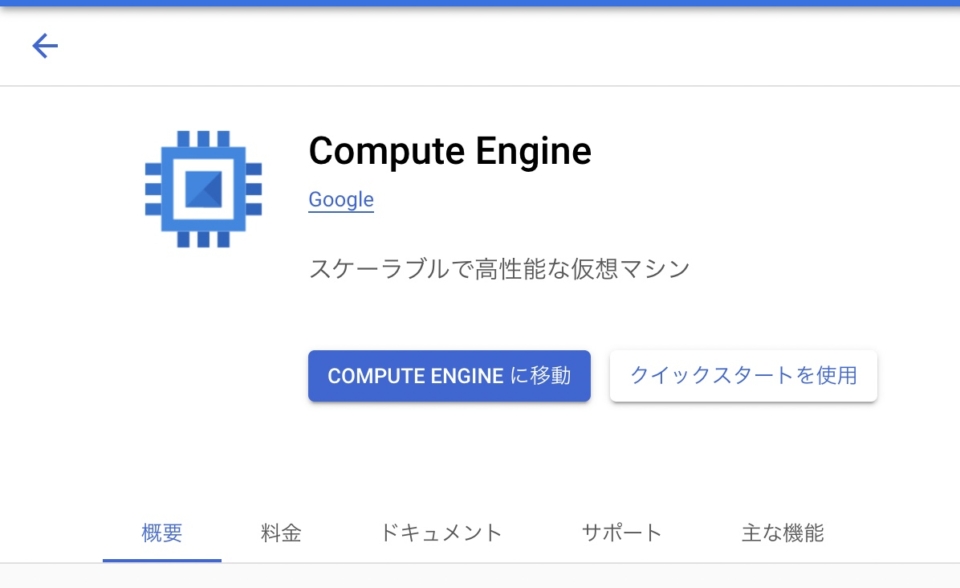Viewport: 960px width, 588px height.
Task: View the サポート tab
Action: click(621, 533)
